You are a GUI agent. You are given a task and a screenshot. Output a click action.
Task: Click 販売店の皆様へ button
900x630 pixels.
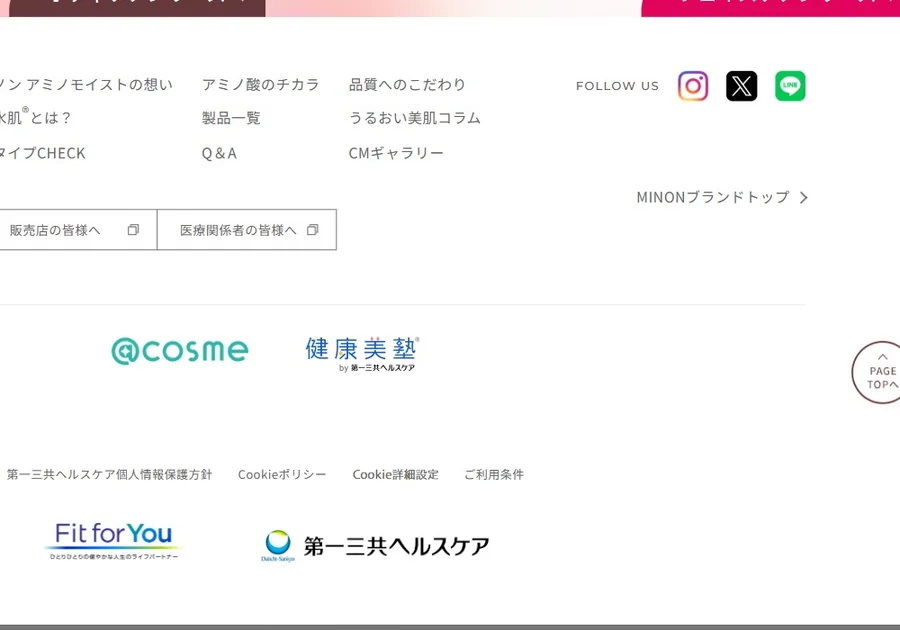click(78, 230)
